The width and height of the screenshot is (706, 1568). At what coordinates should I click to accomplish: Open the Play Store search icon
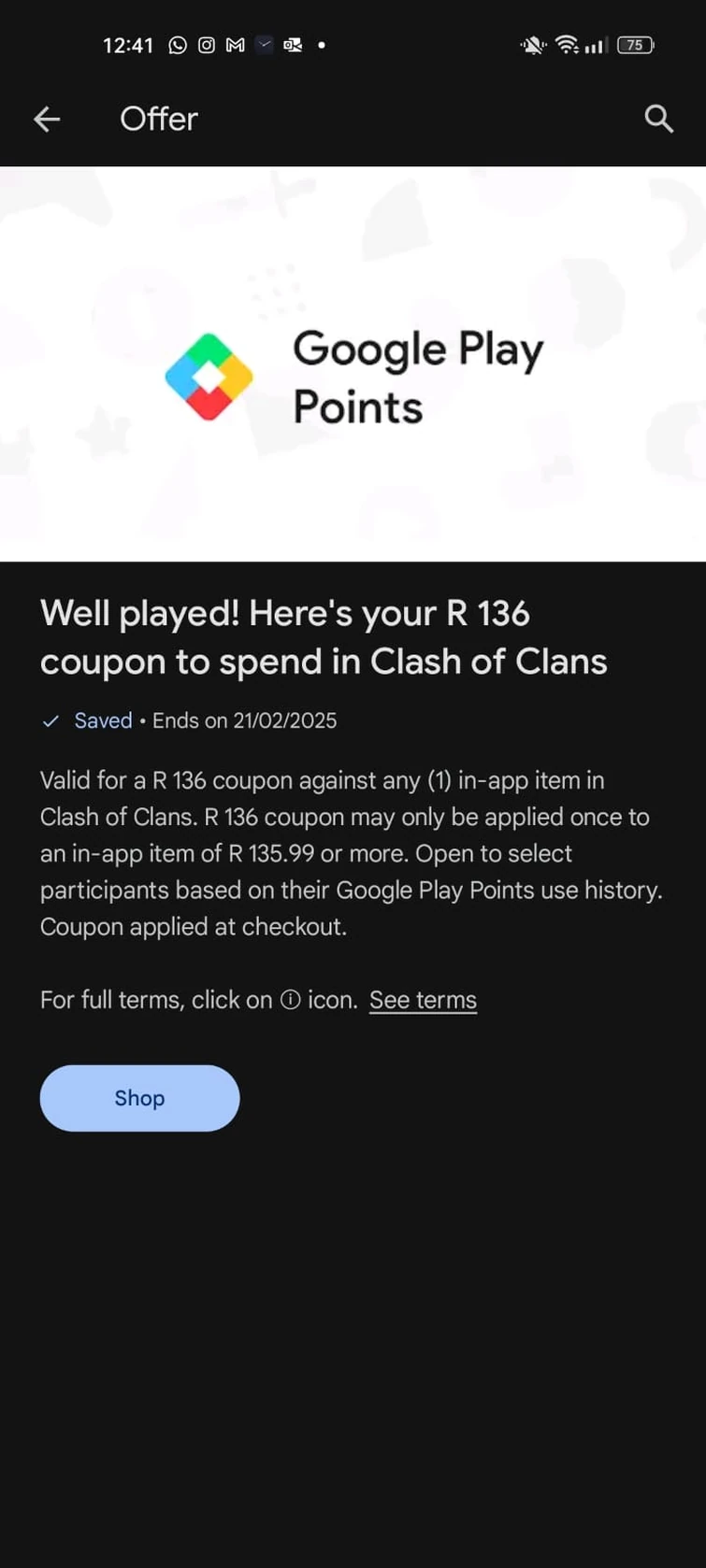[x=658, y=119]
